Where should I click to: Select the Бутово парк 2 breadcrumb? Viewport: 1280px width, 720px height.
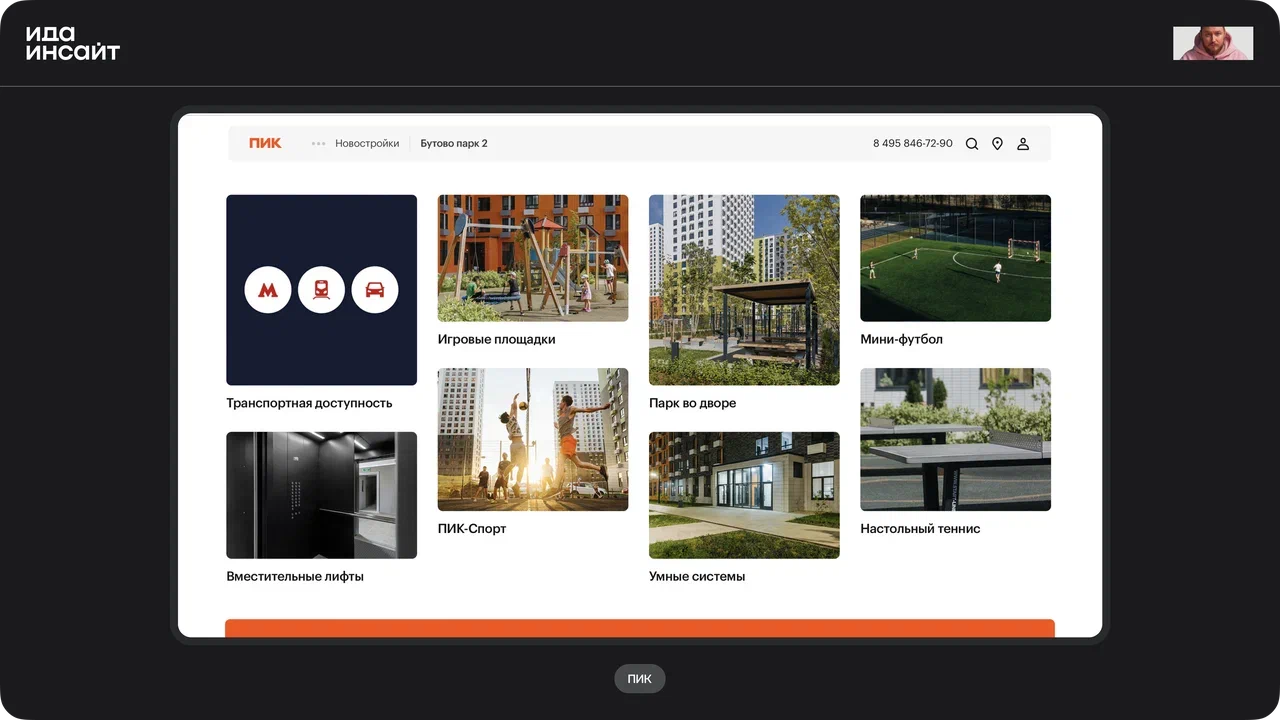click(x=454, y=143)
